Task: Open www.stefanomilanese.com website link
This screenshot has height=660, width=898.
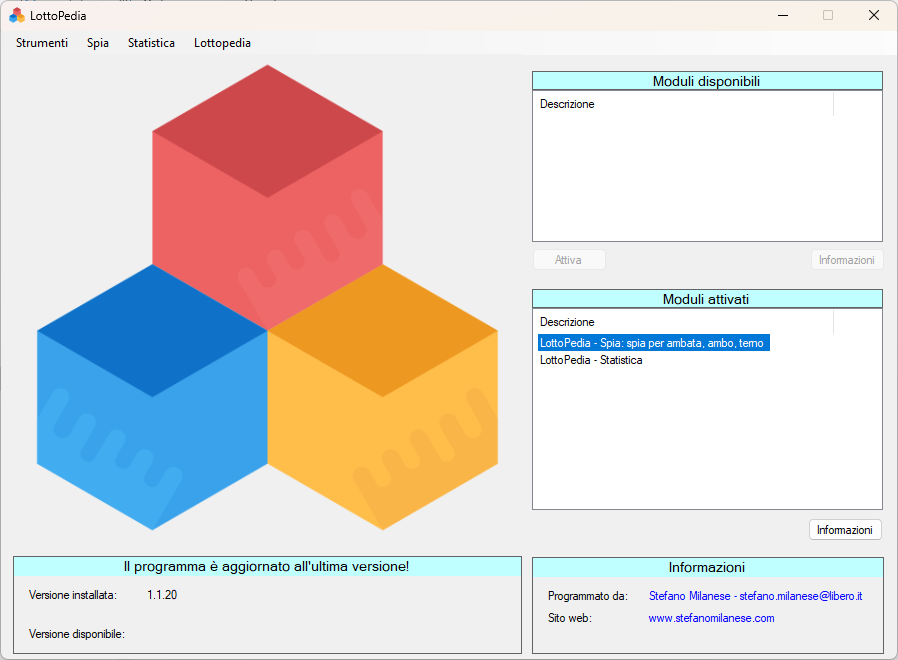Action: click(711, 618)
